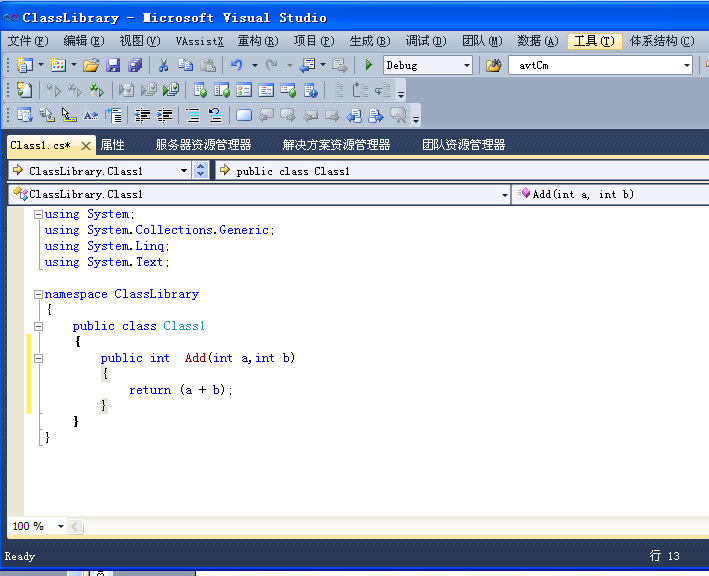Click the Find in Files icon beside Debug

494,66
